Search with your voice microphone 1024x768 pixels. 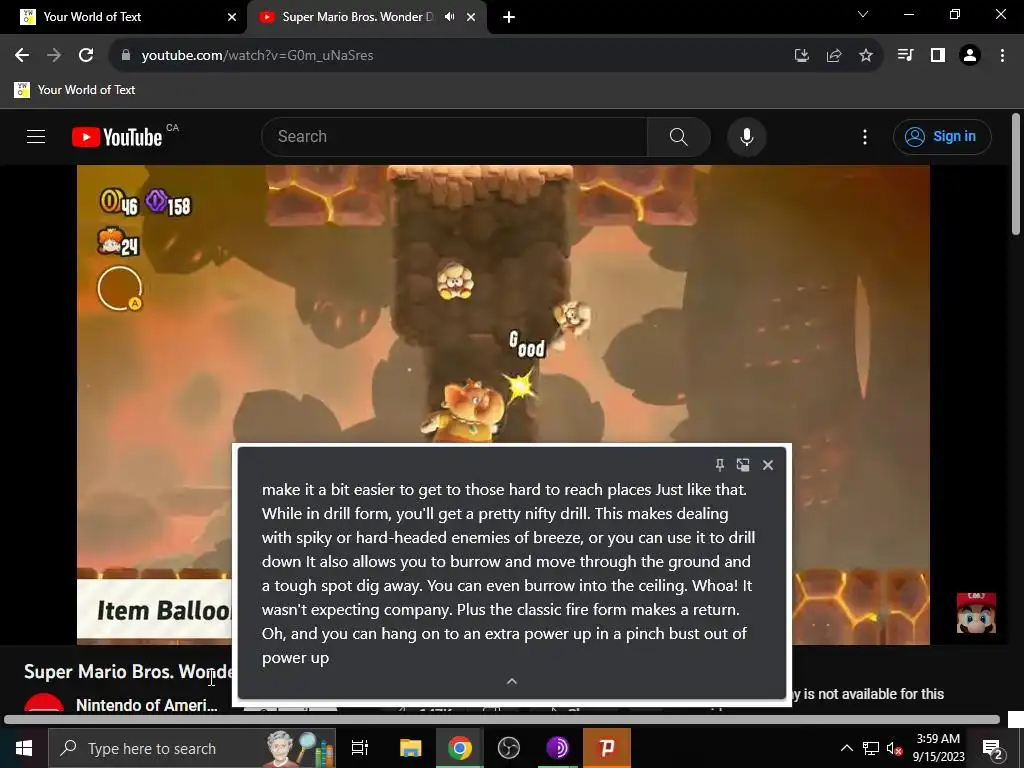(x=747, y=136)
